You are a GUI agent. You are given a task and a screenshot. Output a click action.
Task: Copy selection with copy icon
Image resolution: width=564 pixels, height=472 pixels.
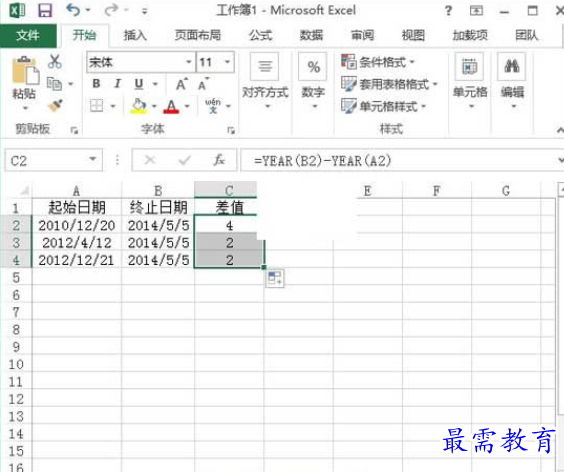click(55, 84)
